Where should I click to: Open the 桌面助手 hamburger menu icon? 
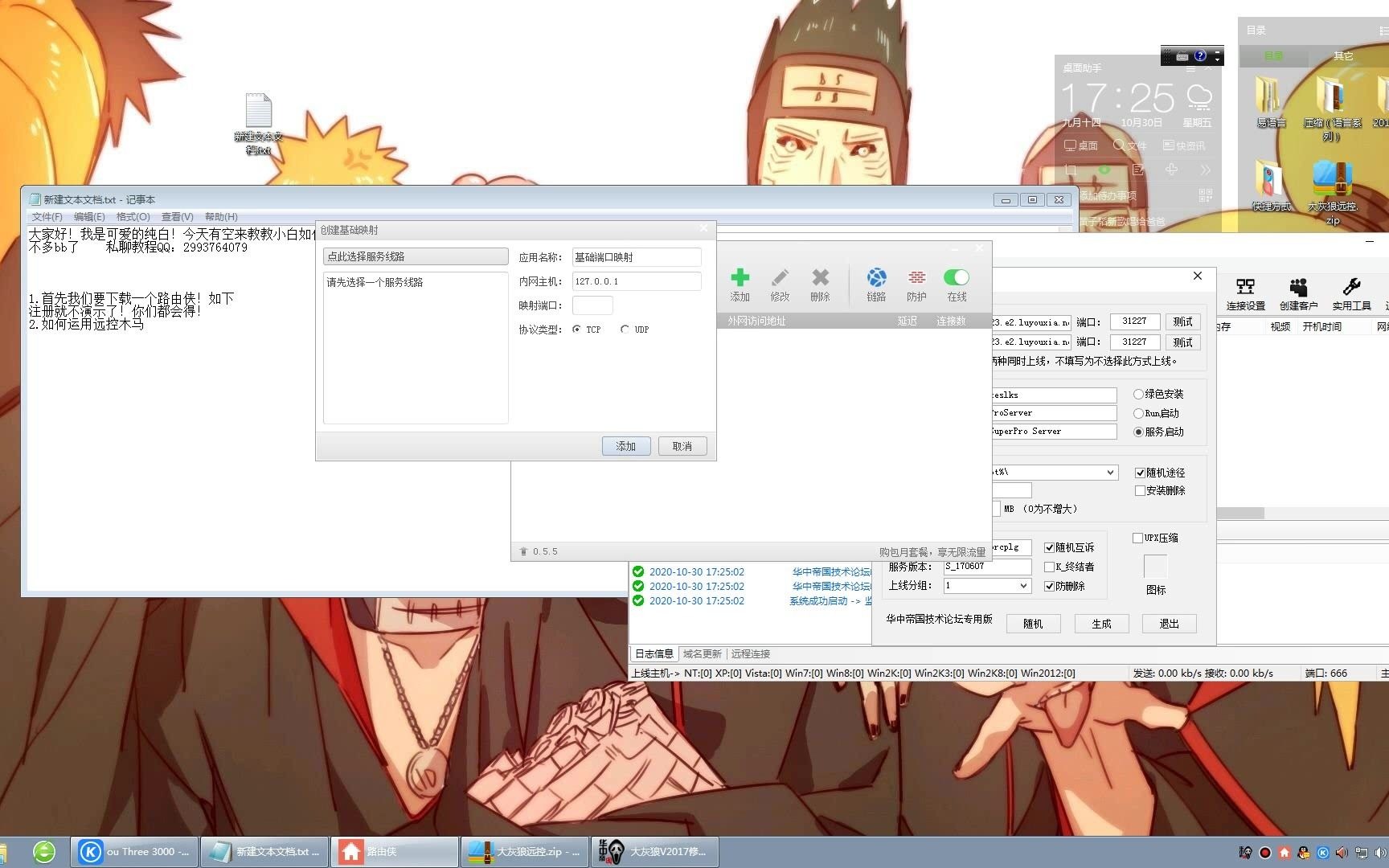(1190, 68)
